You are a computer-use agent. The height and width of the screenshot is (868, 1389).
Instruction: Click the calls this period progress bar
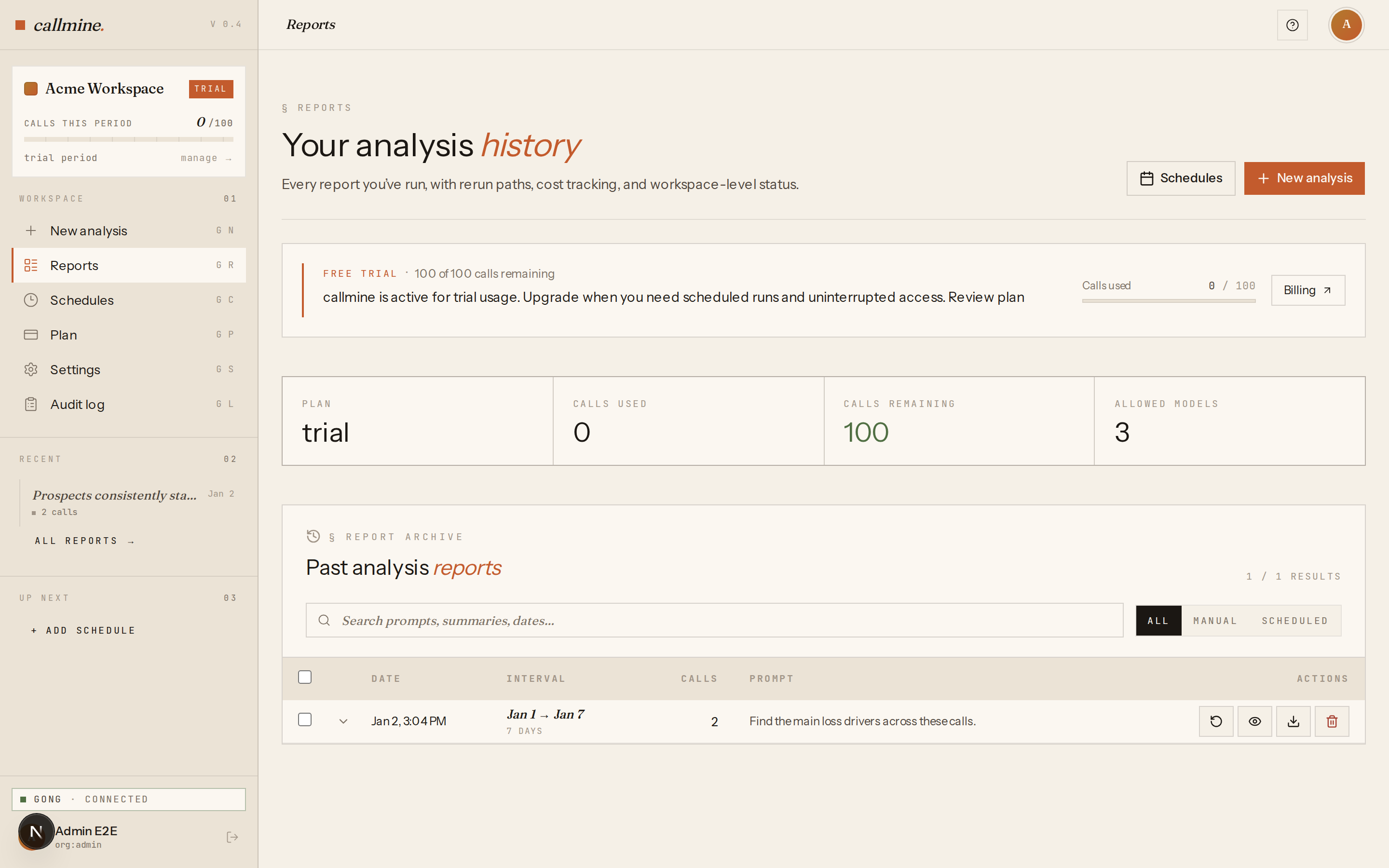point(129,139)
